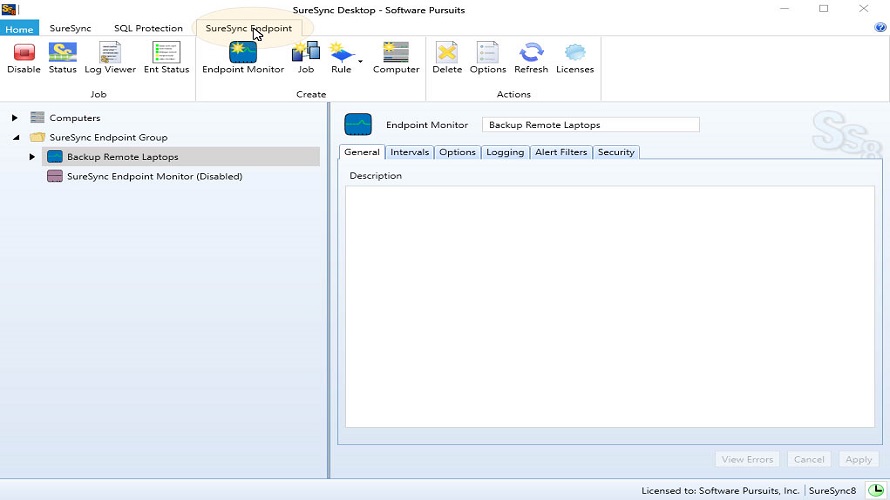The image size is (890, 500).
Task: Delete the selected item
Action: pyautogui.click(x=447, y=58)
